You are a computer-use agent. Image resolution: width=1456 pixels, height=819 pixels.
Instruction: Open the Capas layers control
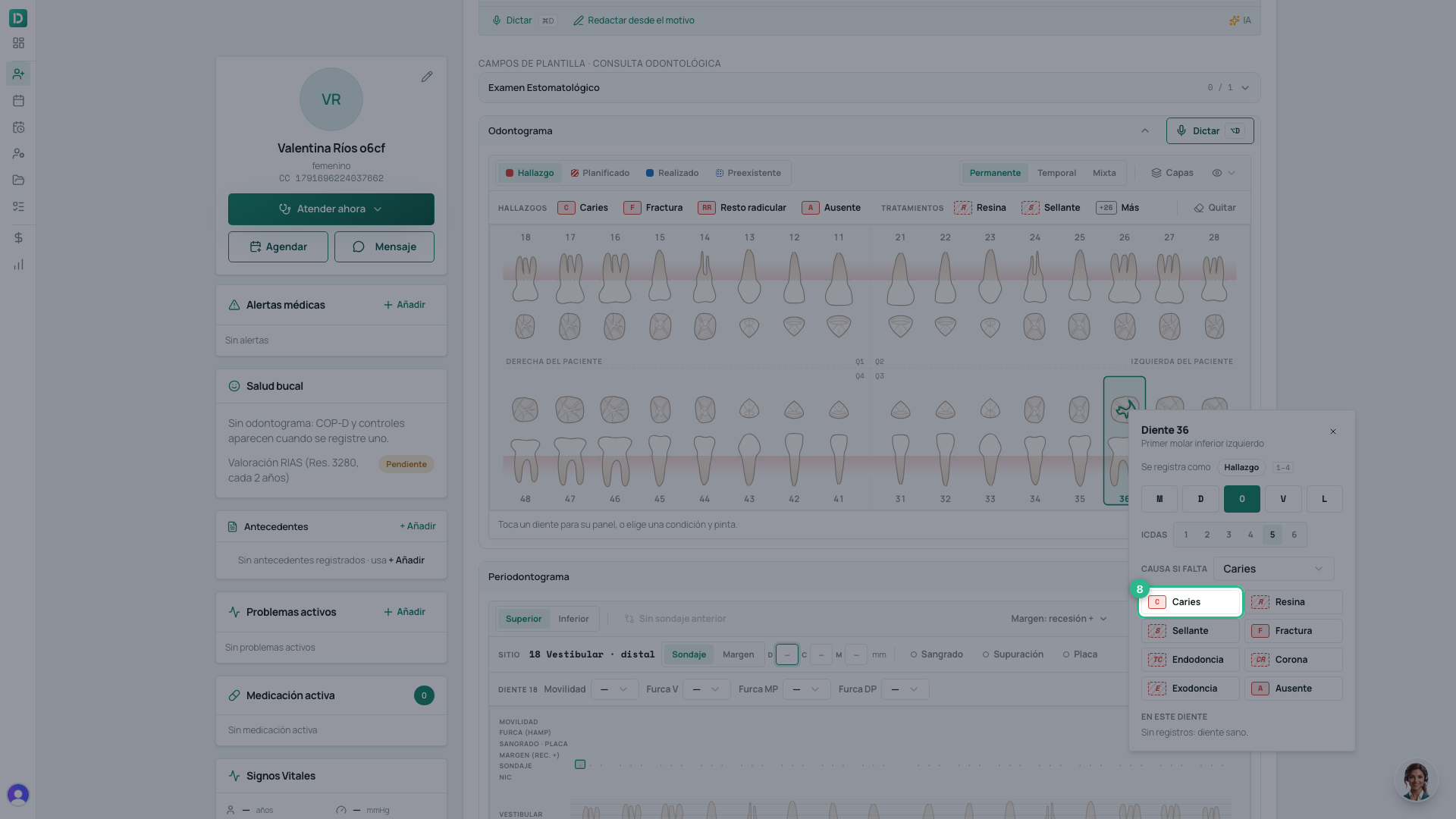click(1172, 173)
